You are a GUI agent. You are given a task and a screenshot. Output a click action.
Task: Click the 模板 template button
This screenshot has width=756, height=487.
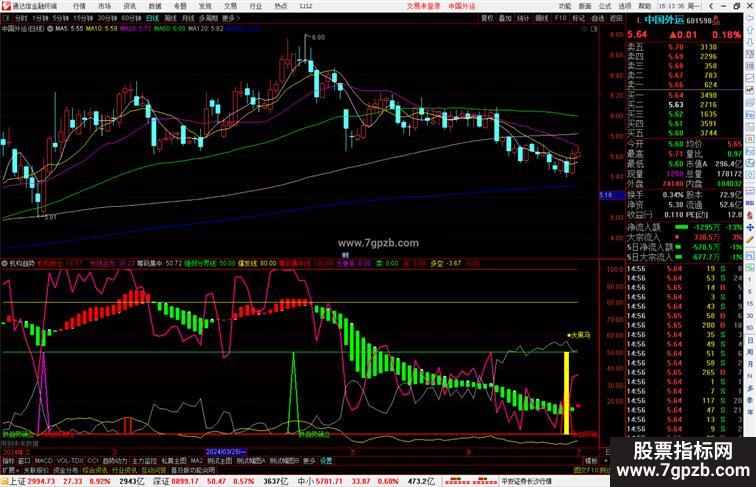(591, 461)
